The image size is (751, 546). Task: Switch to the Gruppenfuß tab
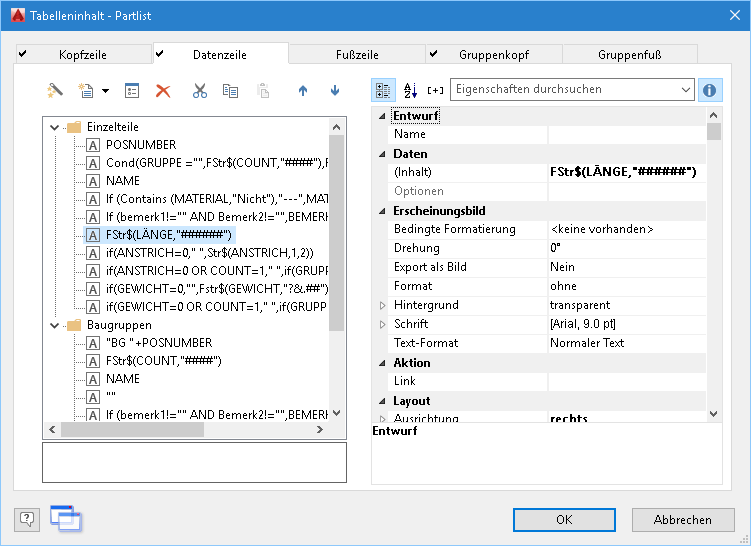(630, 54)
